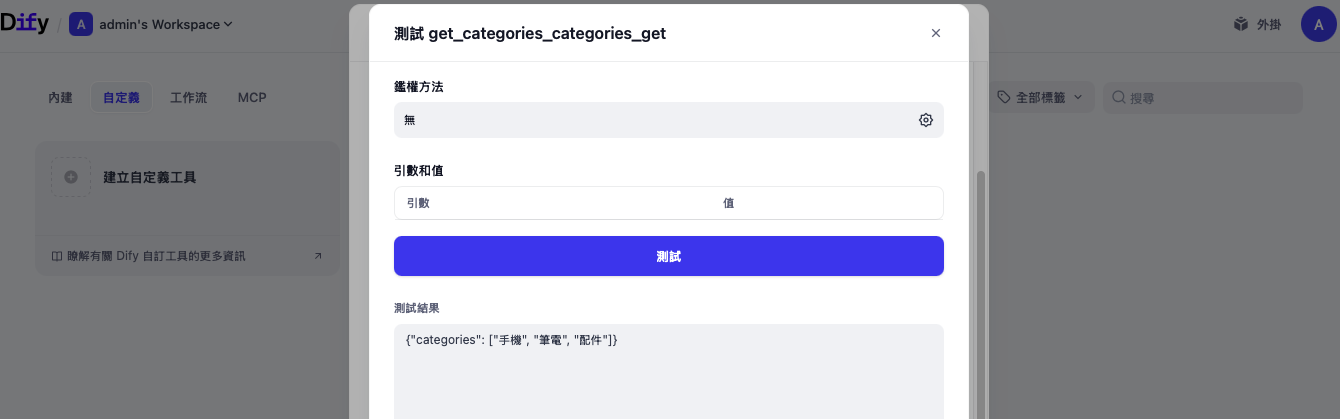Click the plus icon for 建立自定義工具
The height and width of the screenshot is (419, 1340).
(x=71, y=177)
